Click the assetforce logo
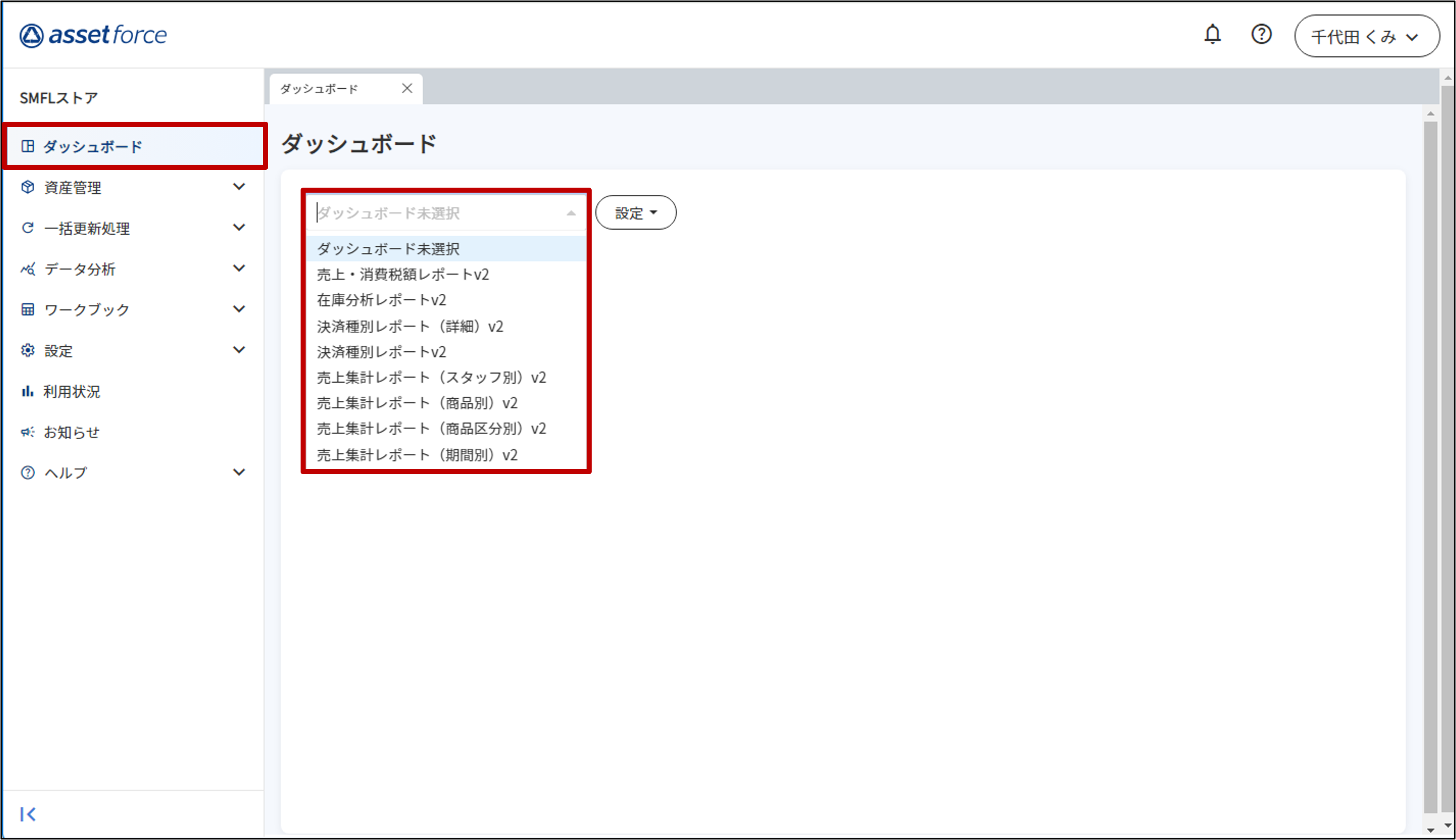Image resolution: width=1456 pixels, height=840 pixels. (93, 35)
